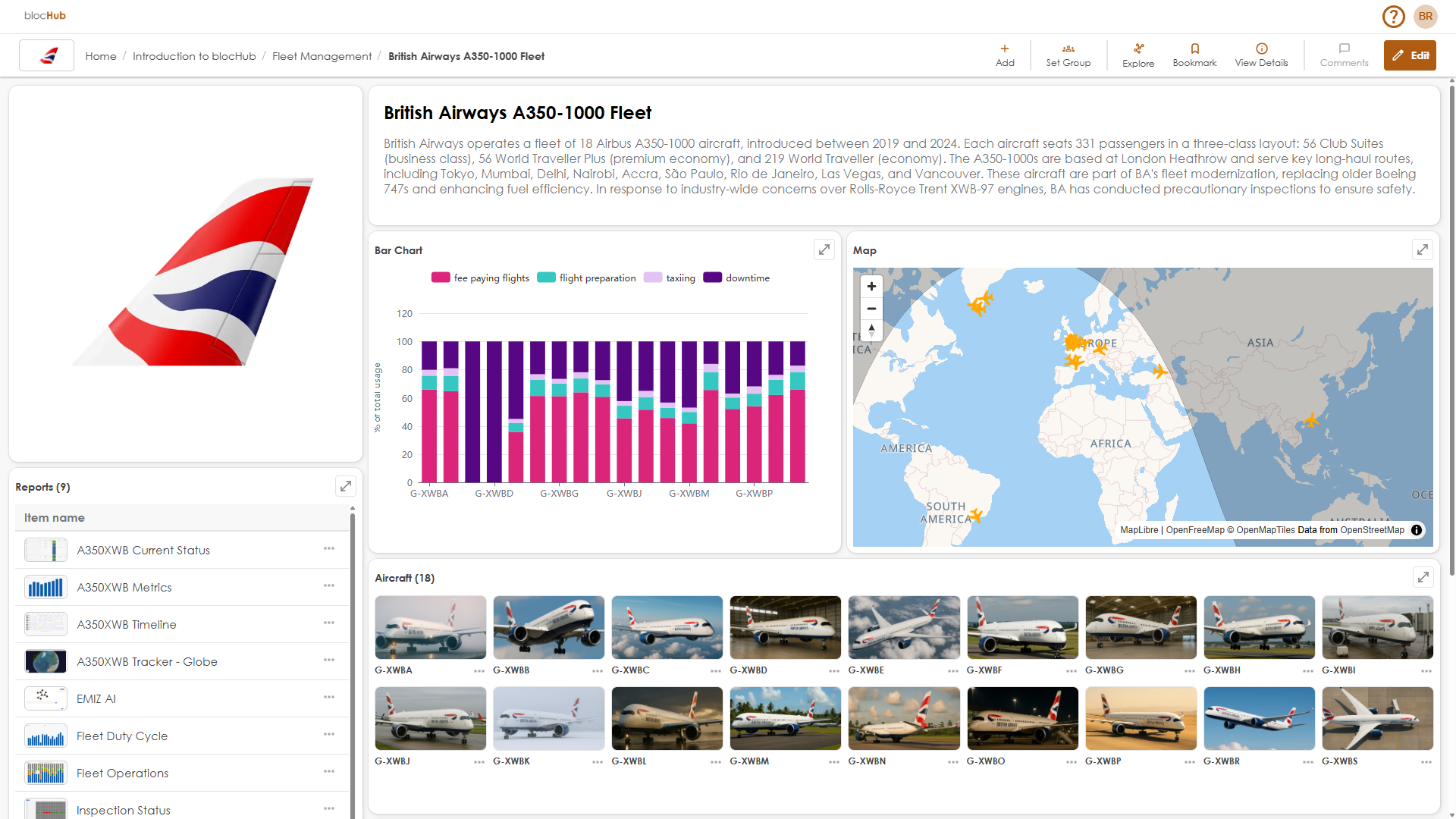Expand the Bar Chart to fullscreen
The image size is (1456, 819).
coord(824,249)
